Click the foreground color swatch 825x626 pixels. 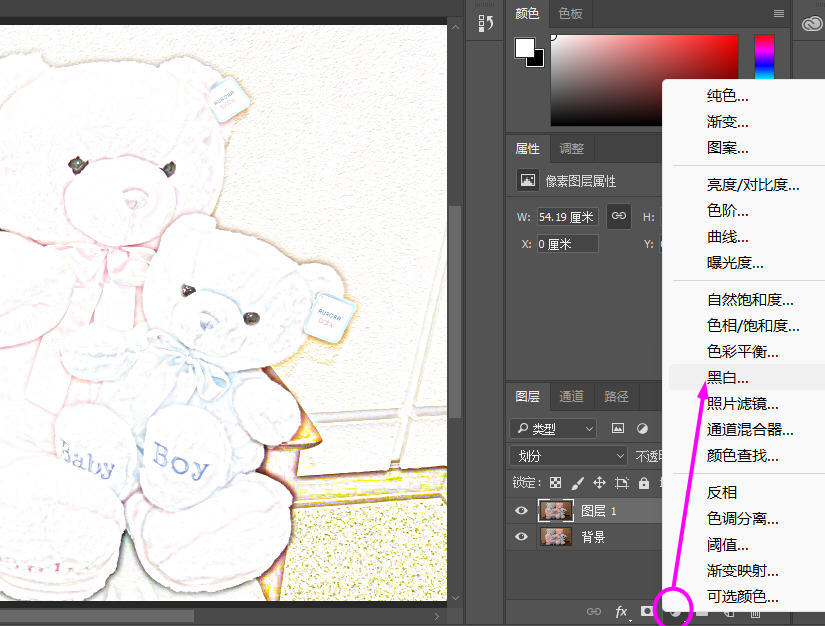525,47
